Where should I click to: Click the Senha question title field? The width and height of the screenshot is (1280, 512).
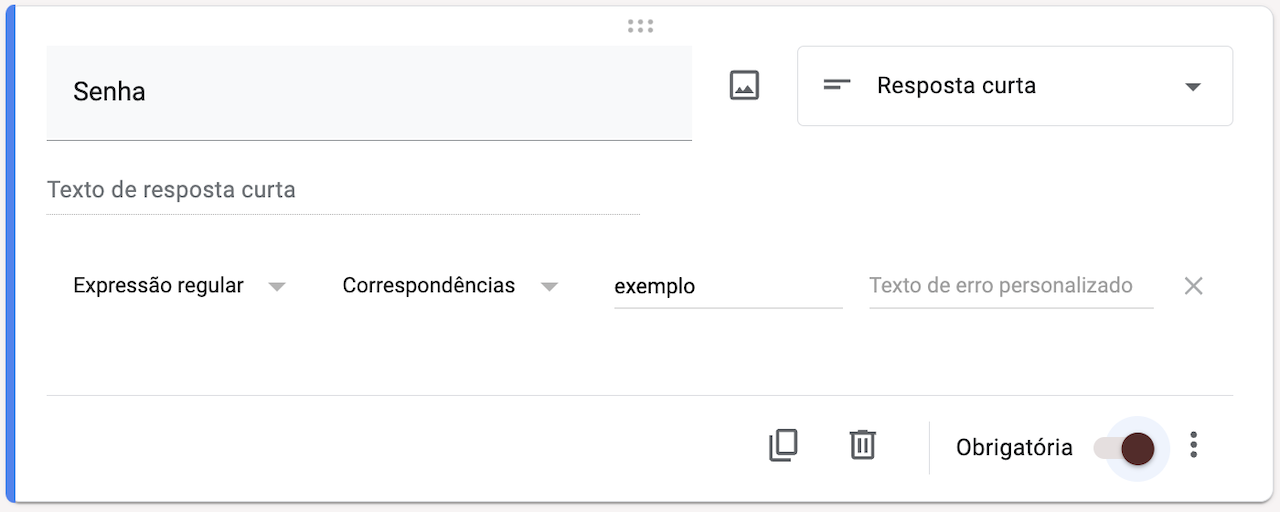(x=369, y=92)
